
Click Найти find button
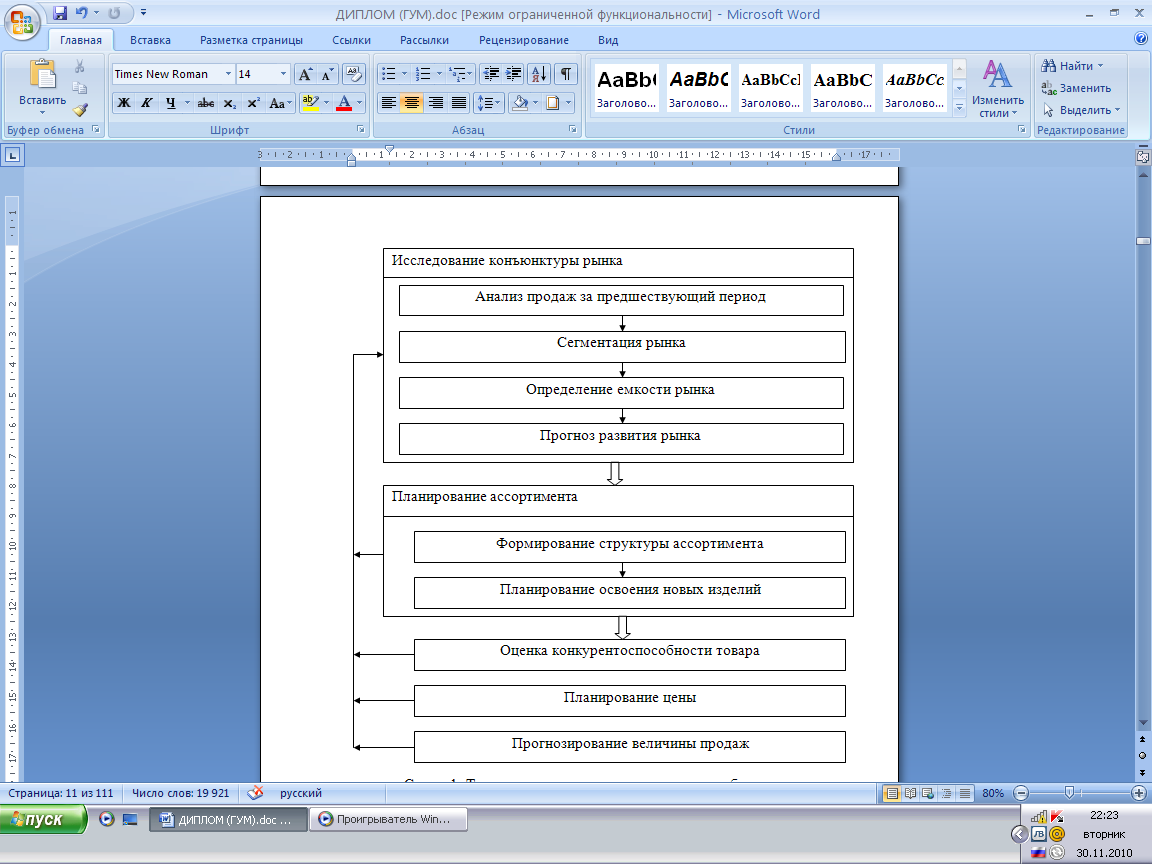[x=1072, y=66]
